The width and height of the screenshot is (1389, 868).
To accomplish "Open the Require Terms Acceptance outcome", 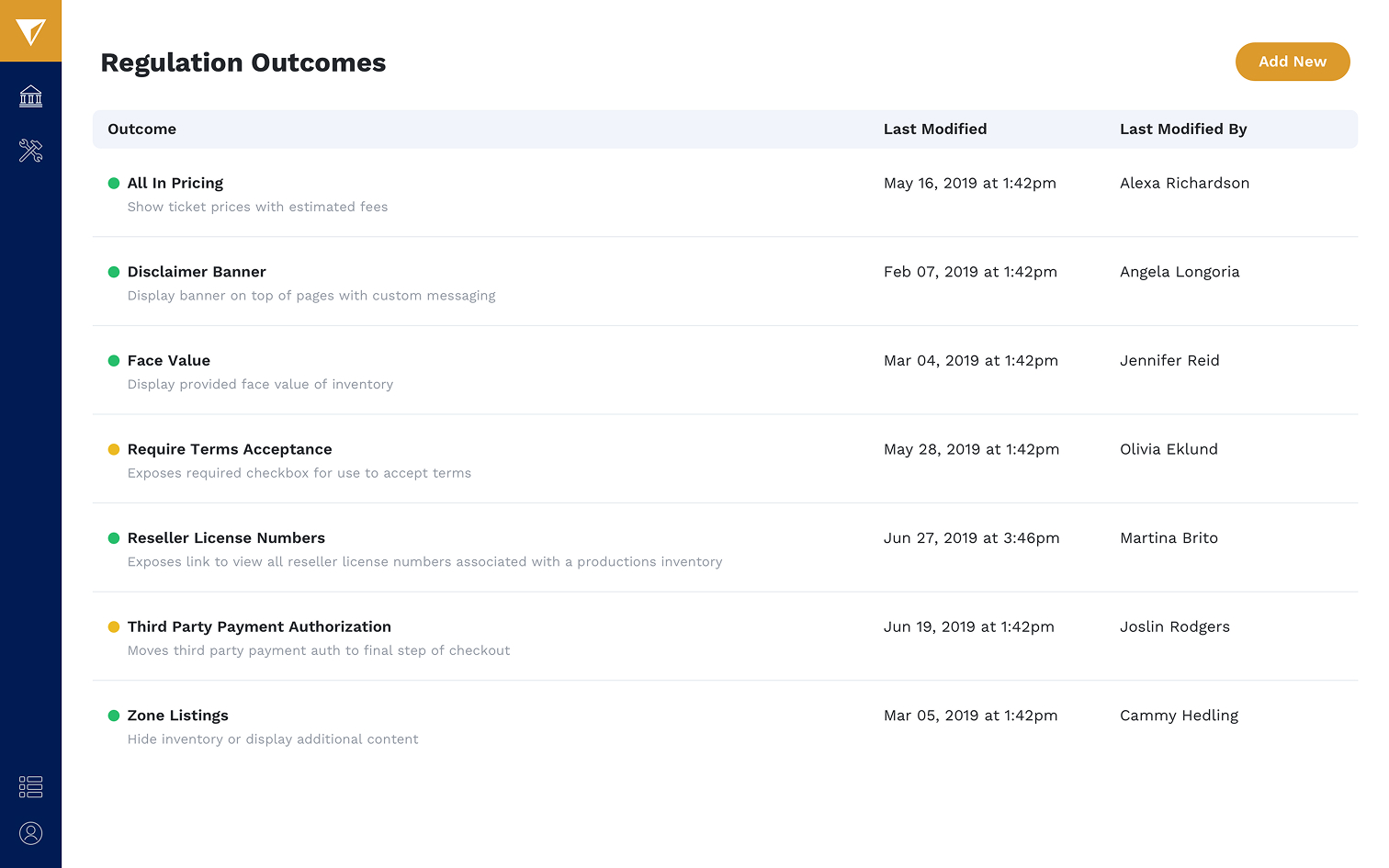I will click(230, 449).
